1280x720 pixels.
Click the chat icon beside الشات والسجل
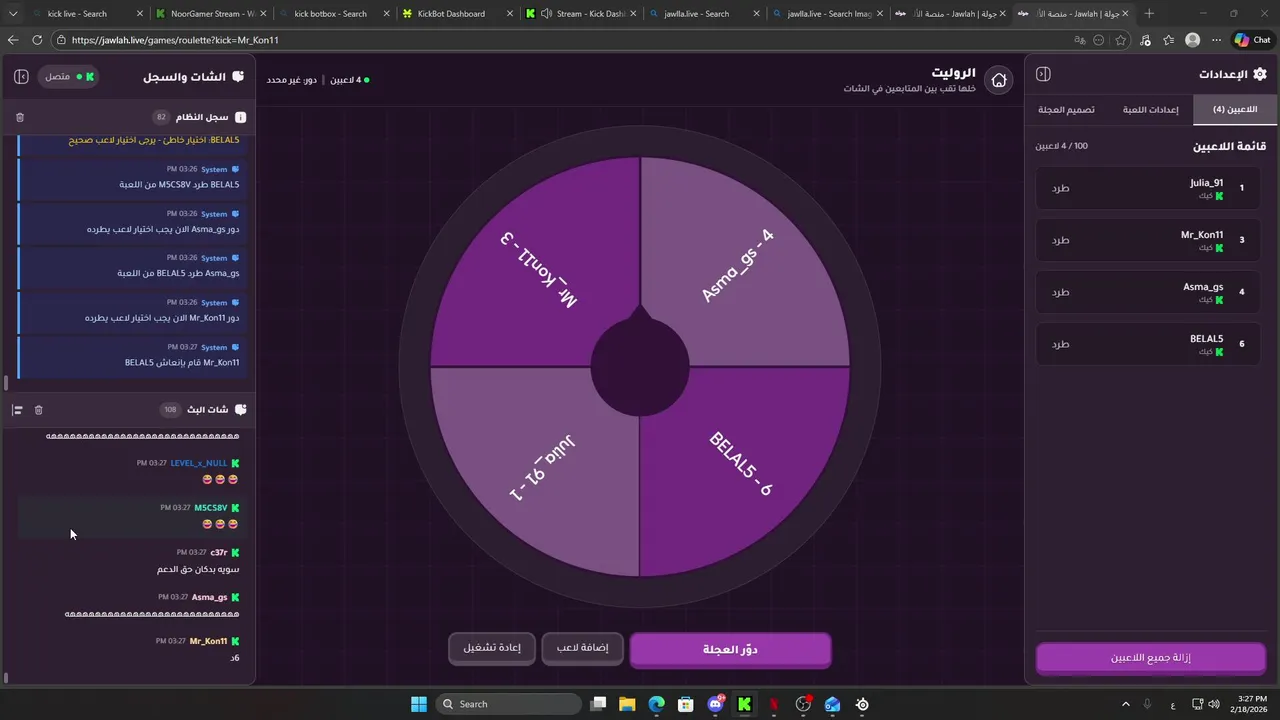[x=238, y=76]
